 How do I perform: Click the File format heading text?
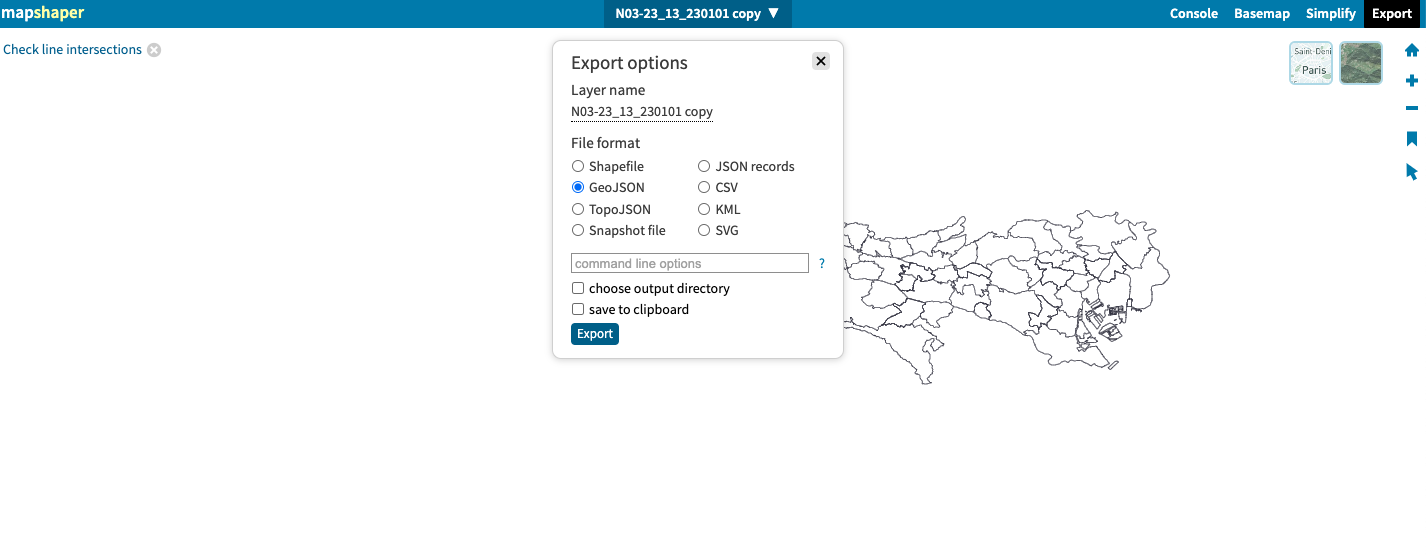pyautogui.click(x=605, y=143)
